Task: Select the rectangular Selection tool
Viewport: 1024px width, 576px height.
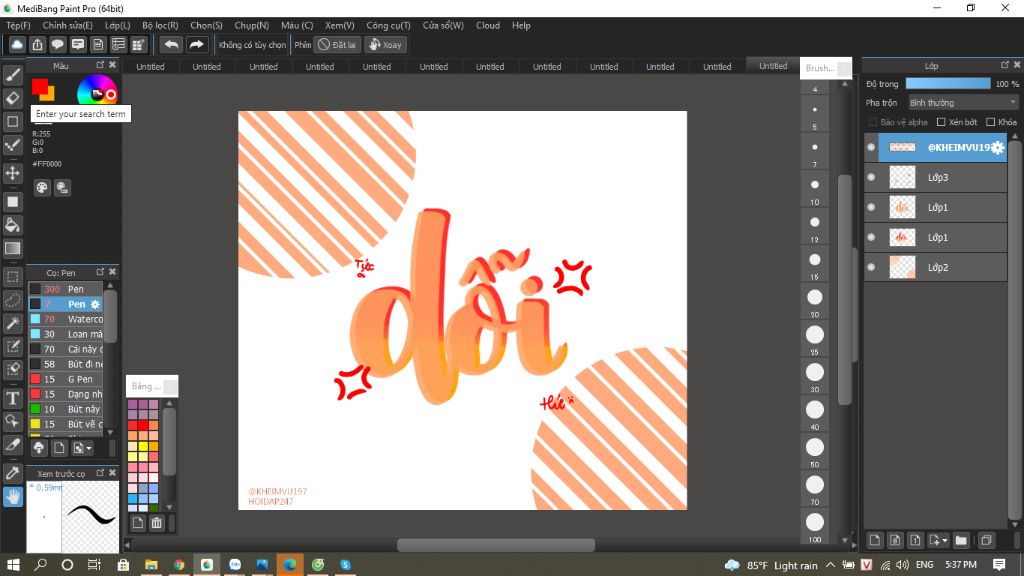Action: pos(12,277)
